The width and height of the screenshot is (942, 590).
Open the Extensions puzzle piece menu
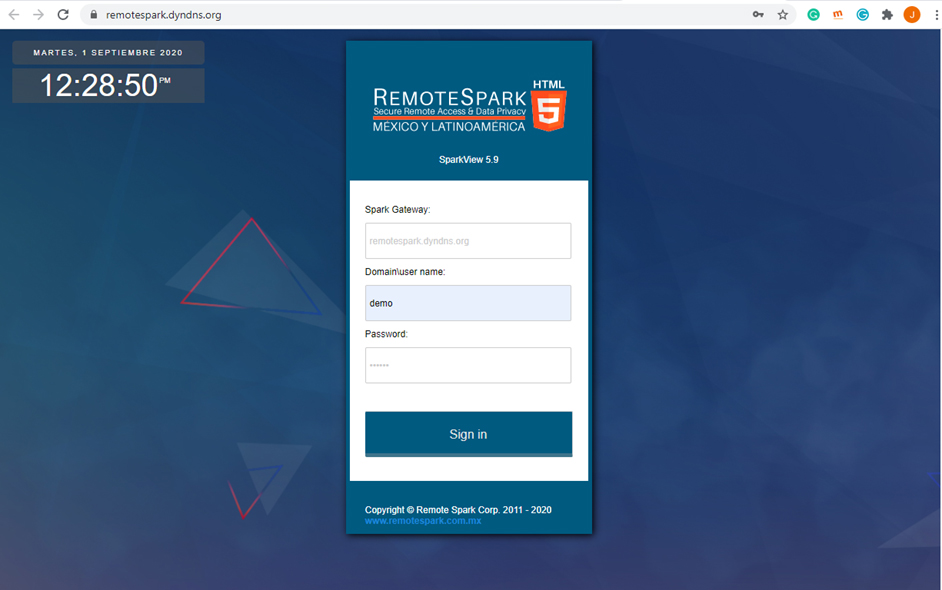point(887,15)
